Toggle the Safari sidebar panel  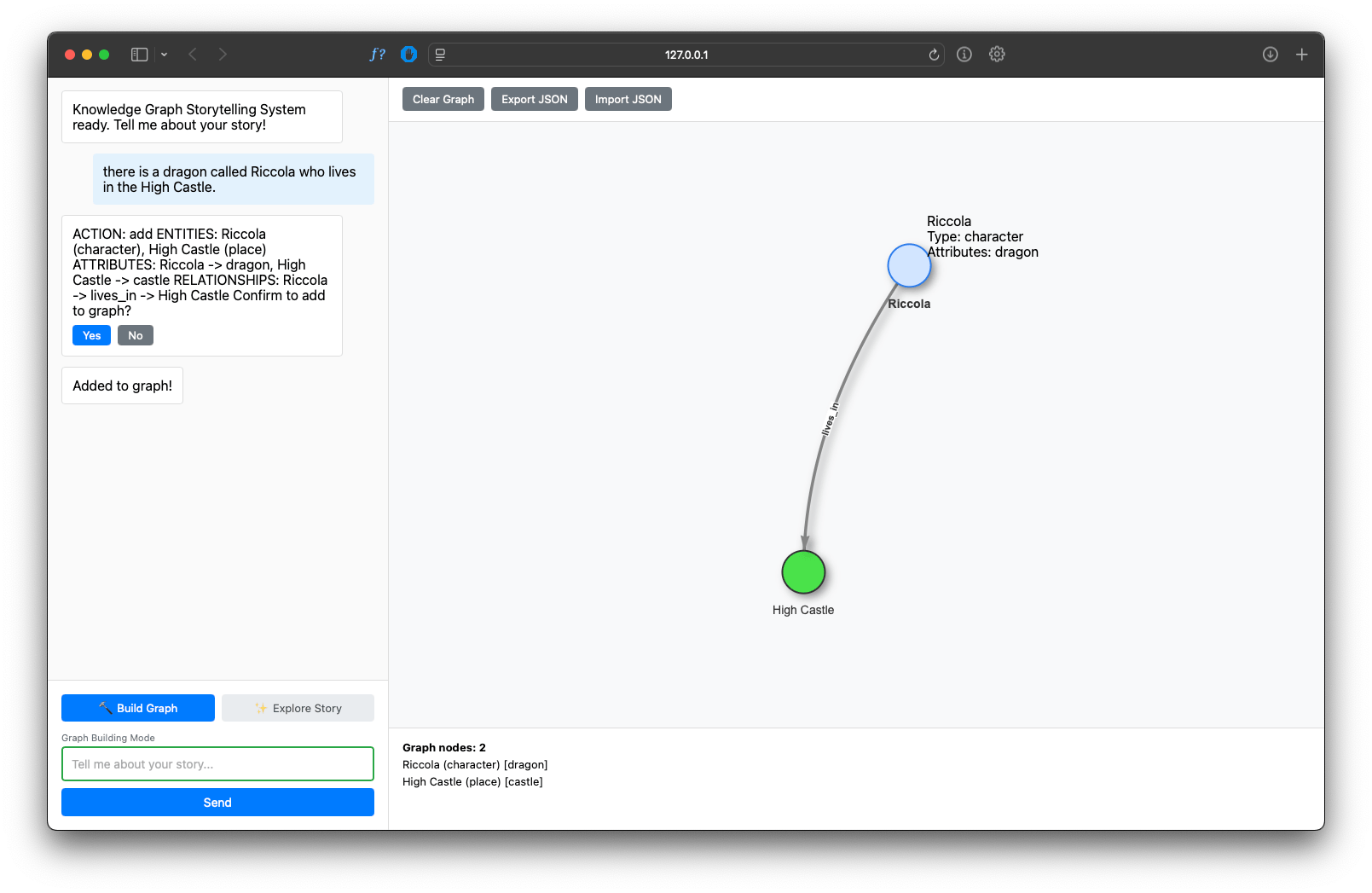(139, 55)
